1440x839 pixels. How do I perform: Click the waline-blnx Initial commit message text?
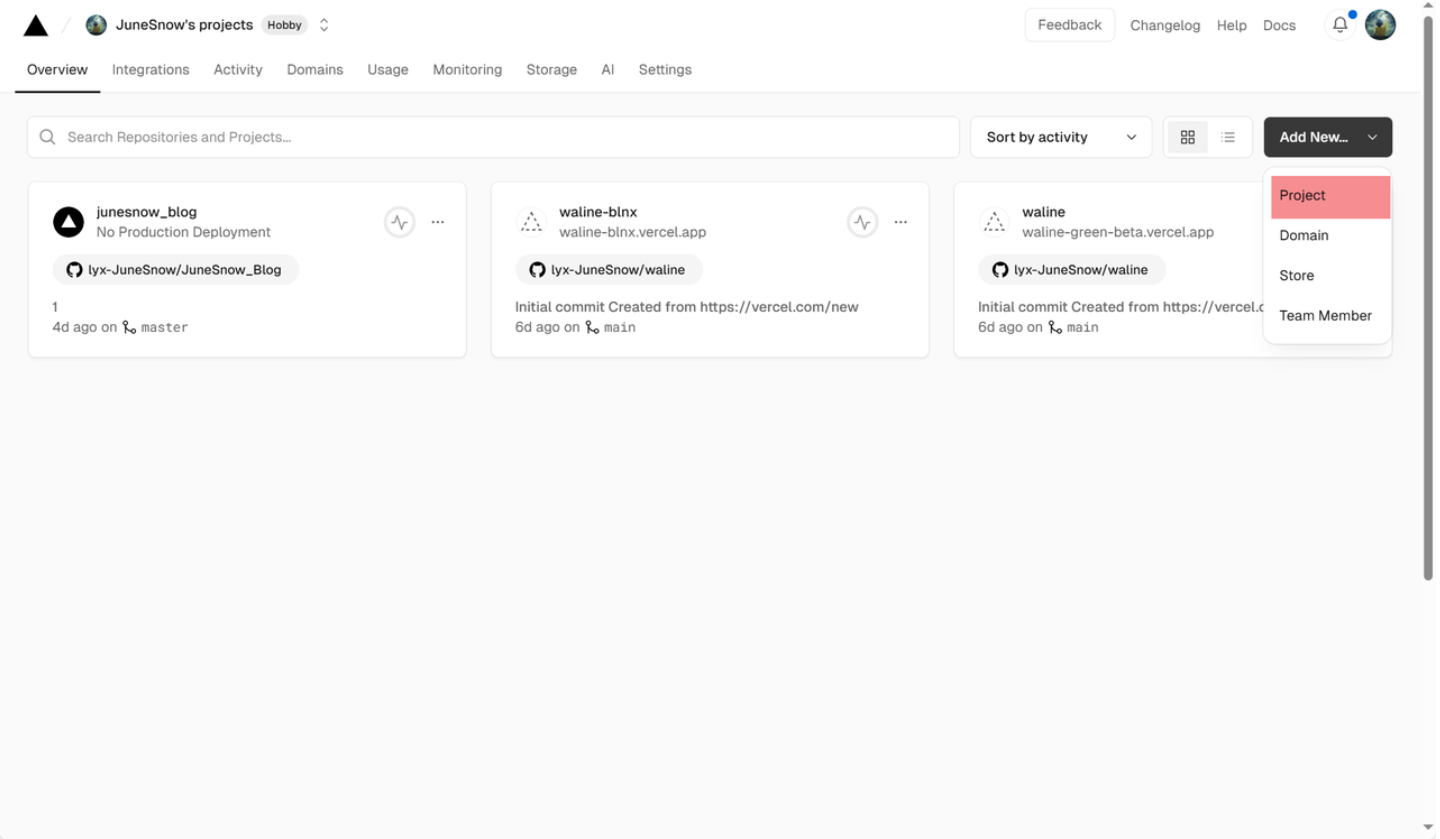pyautogui.click(x=687, y=307)
